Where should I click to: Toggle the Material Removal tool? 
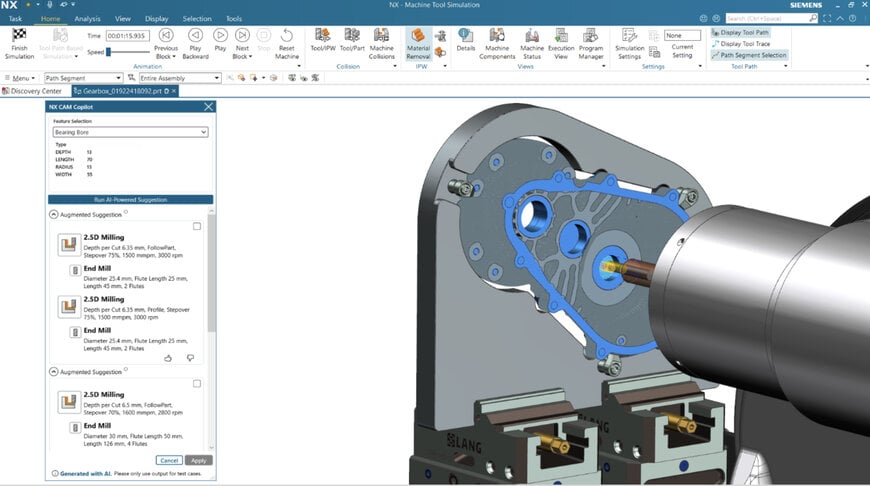418,37
